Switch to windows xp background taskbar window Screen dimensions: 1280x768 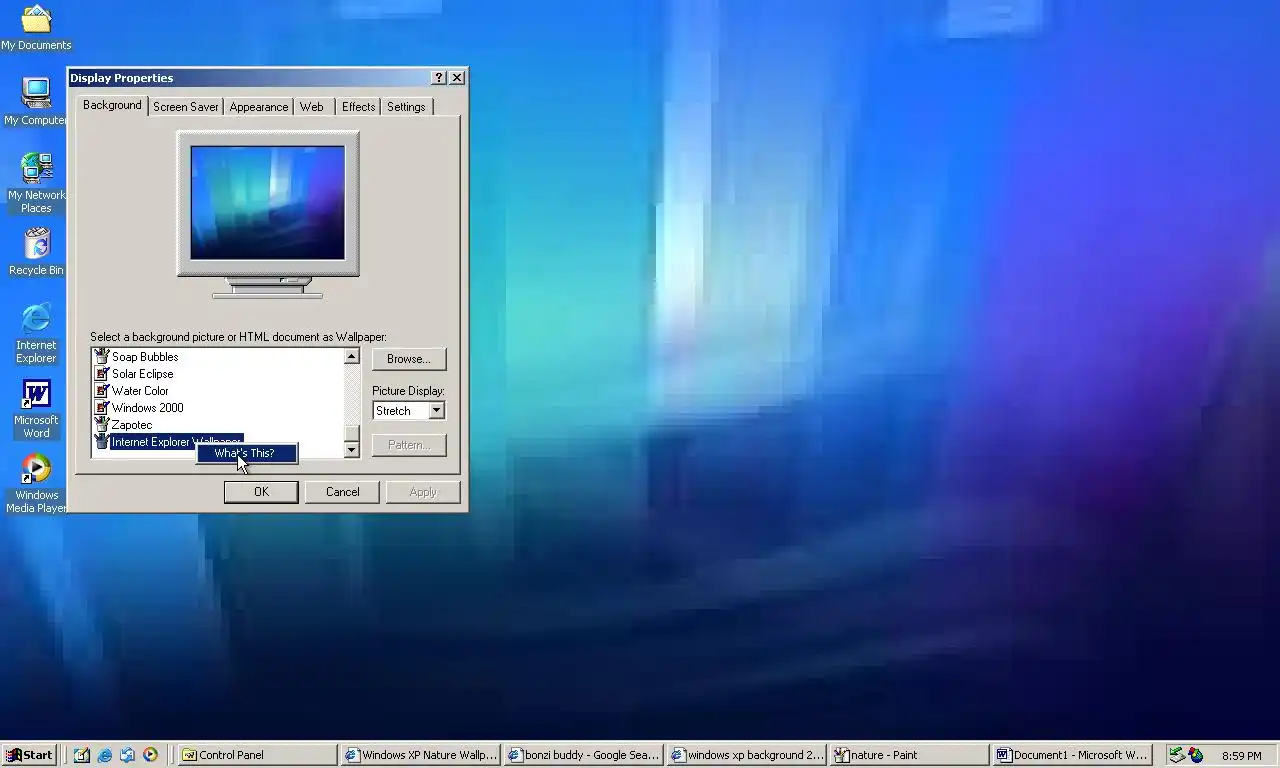[747, 755]
